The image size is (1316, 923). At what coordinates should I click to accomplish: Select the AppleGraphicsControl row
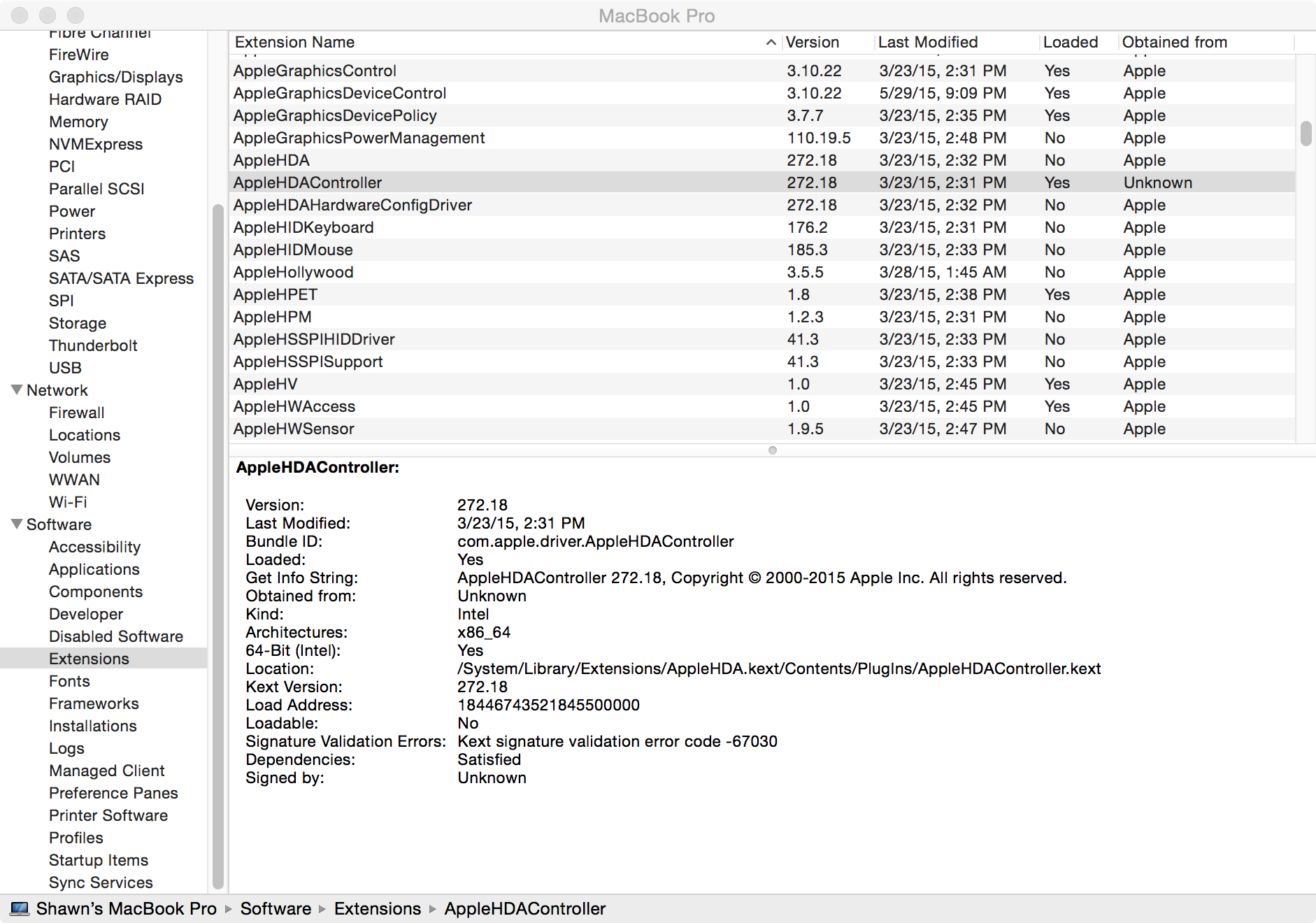click(762, 71)
